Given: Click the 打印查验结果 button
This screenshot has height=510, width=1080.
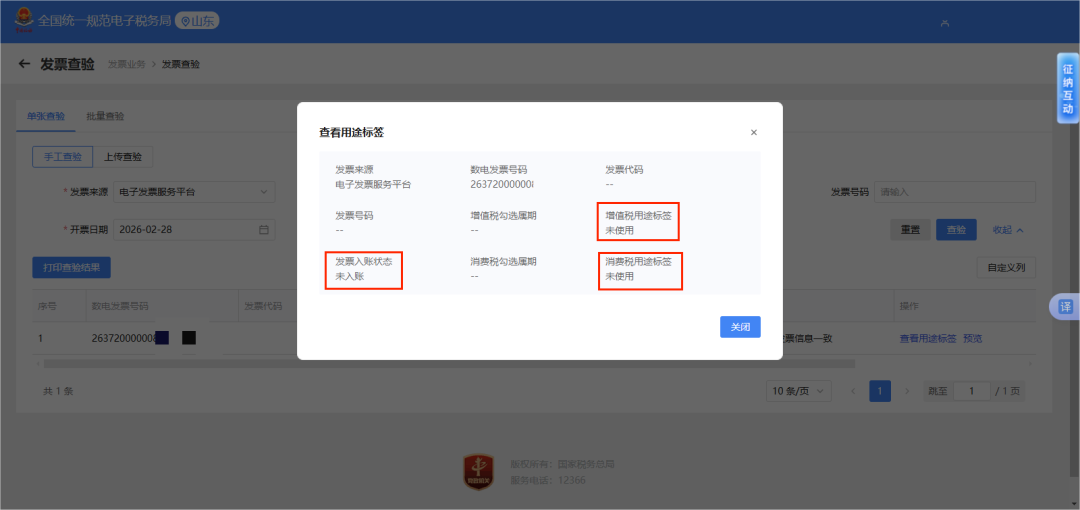Looking at the screenshot, I should coord(71,267).
